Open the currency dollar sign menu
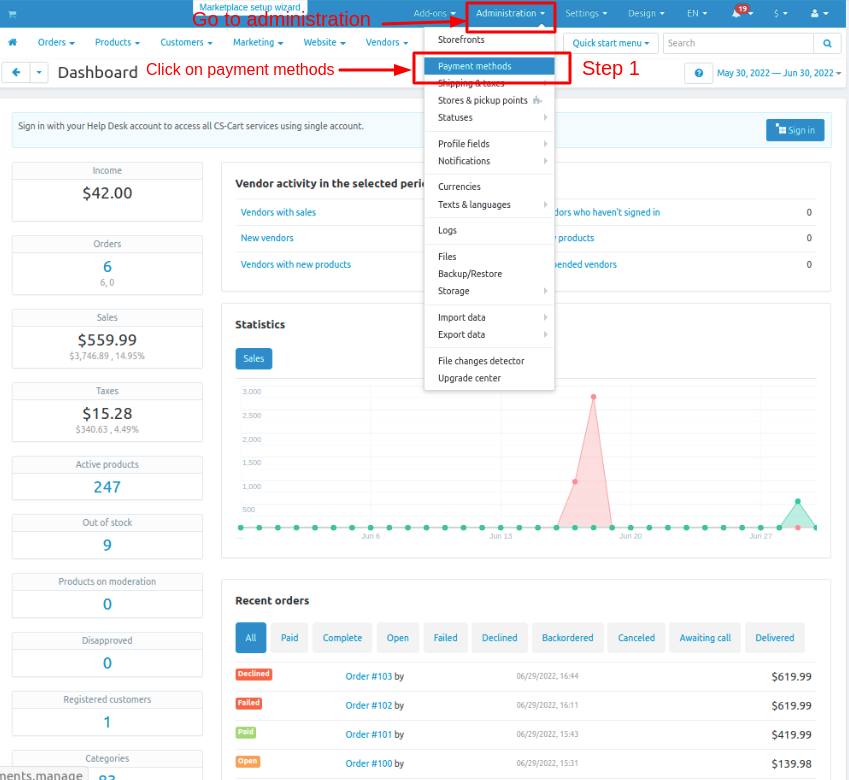The height and width of the screenshot is (780, 849). 781,14
